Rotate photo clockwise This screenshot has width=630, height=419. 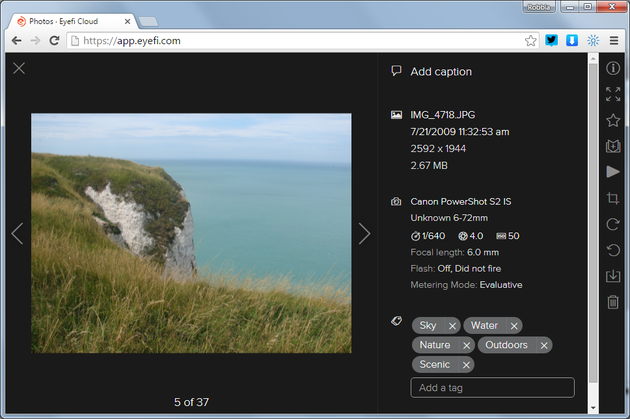coord(613,224)
